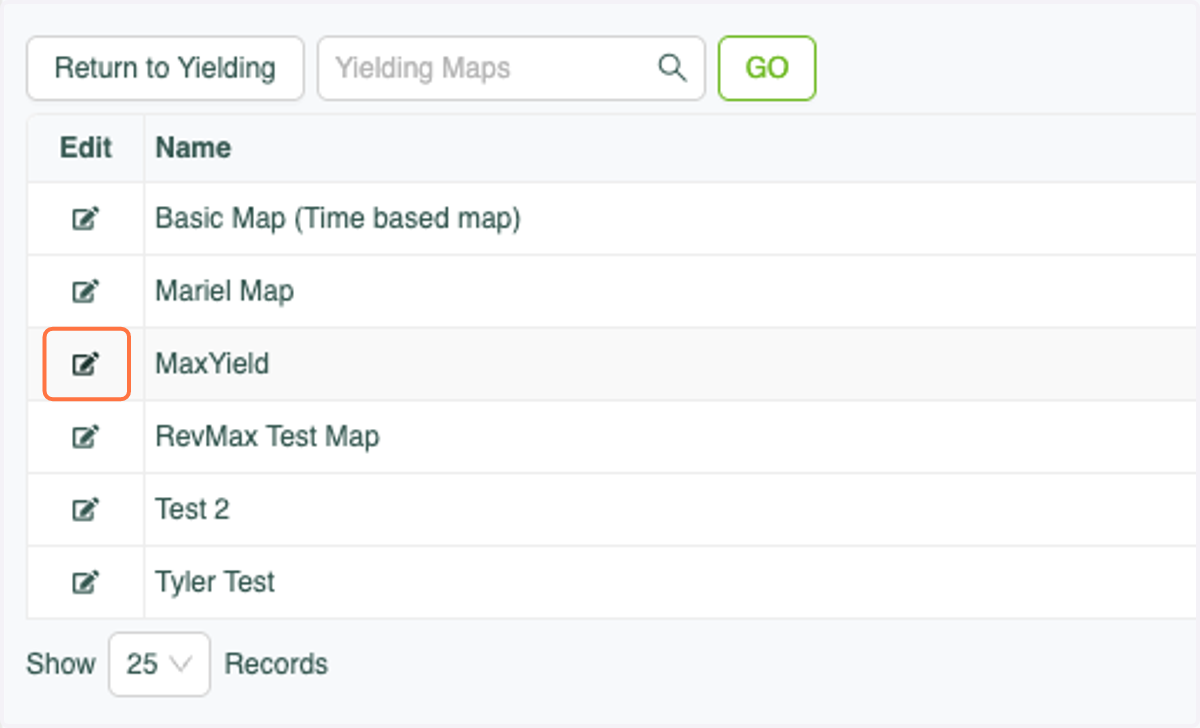Click the search magnifier icon
Viewport: 1200px width, 728px height.
[672, 68]
